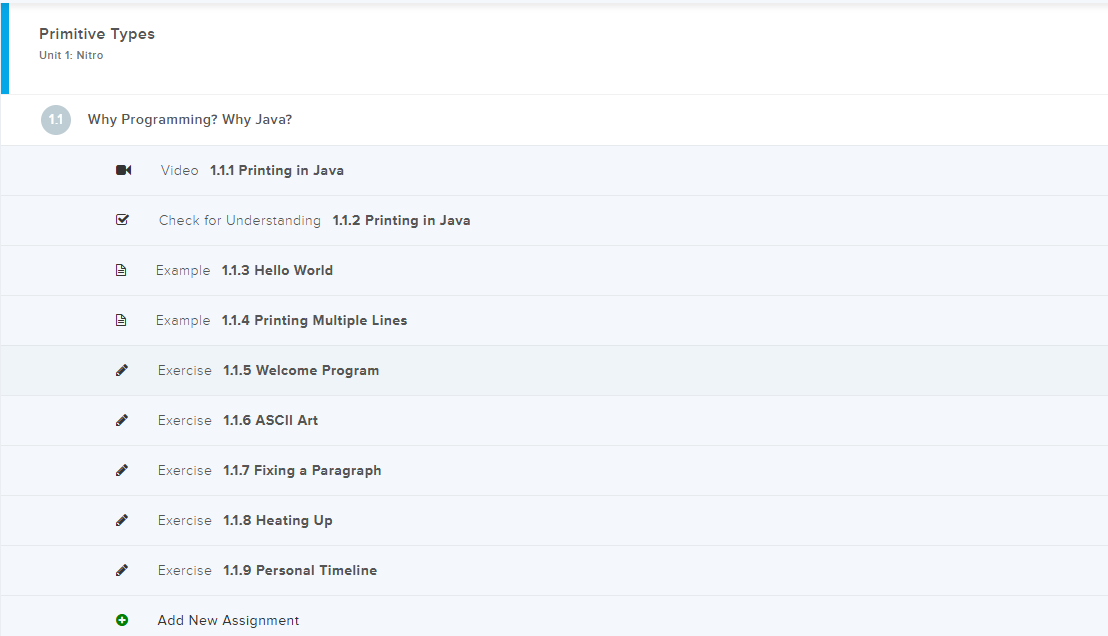Click the document icon next to Hello World
Viewport: 1108px width, 636px height.
tap(122, 270)
